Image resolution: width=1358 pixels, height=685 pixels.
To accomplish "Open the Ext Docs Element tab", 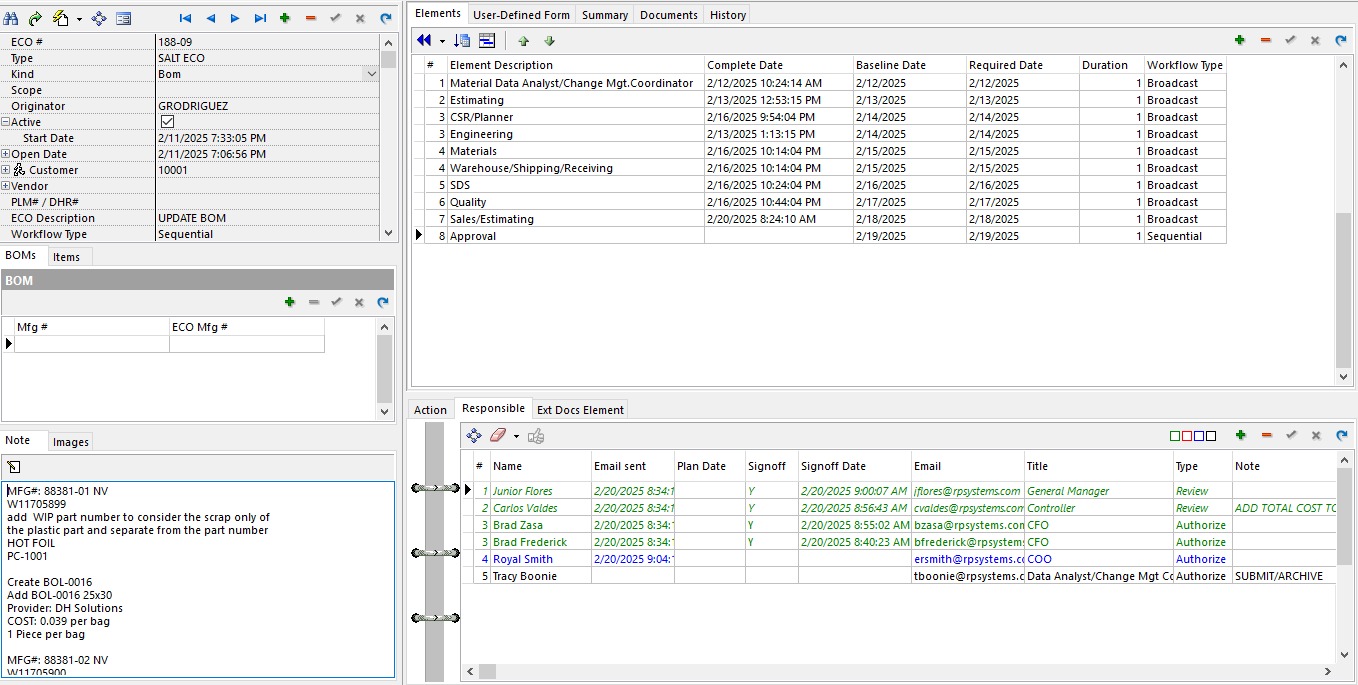I will pos(580,409).
